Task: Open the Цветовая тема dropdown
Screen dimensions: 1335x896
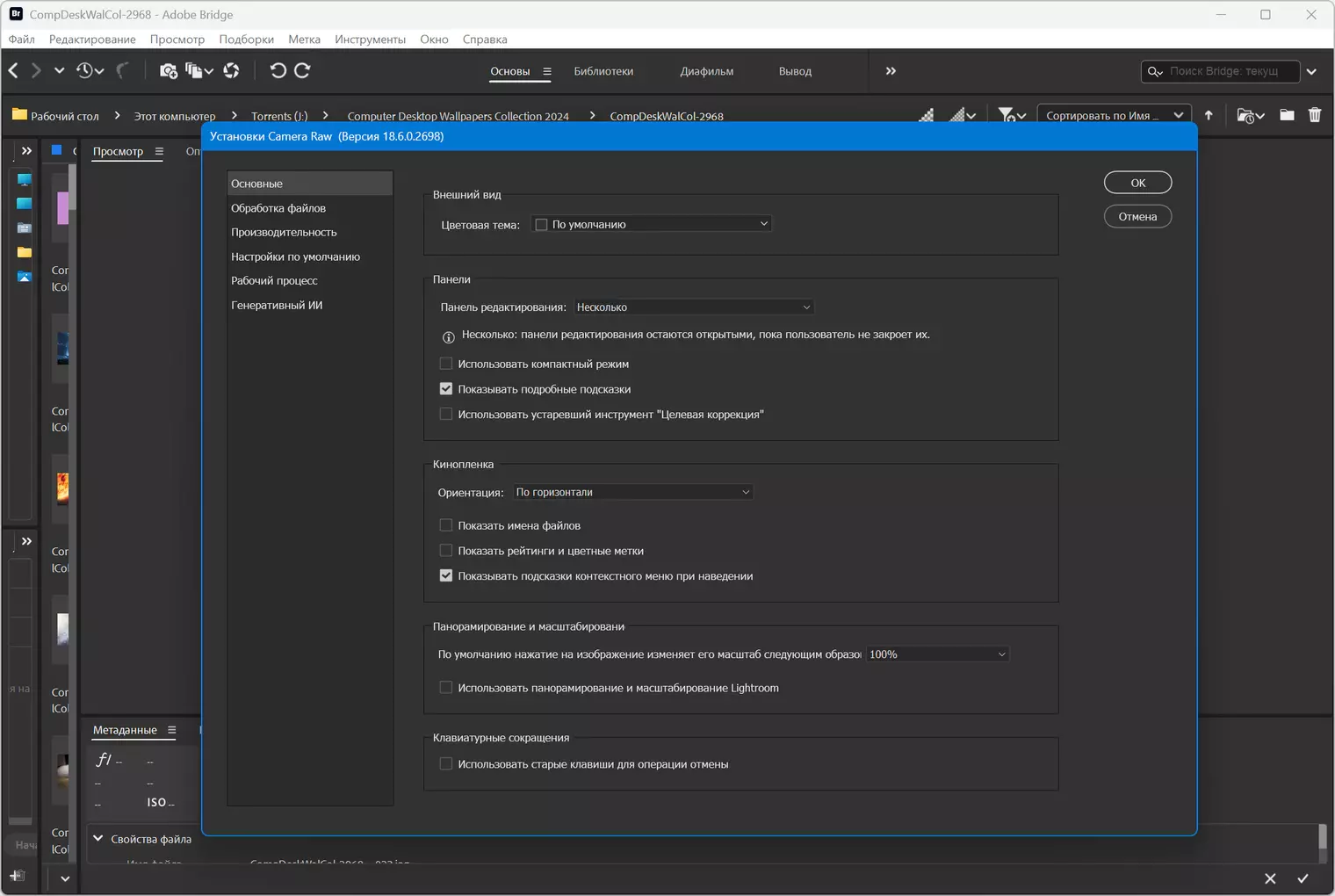Action: [651, 224]
